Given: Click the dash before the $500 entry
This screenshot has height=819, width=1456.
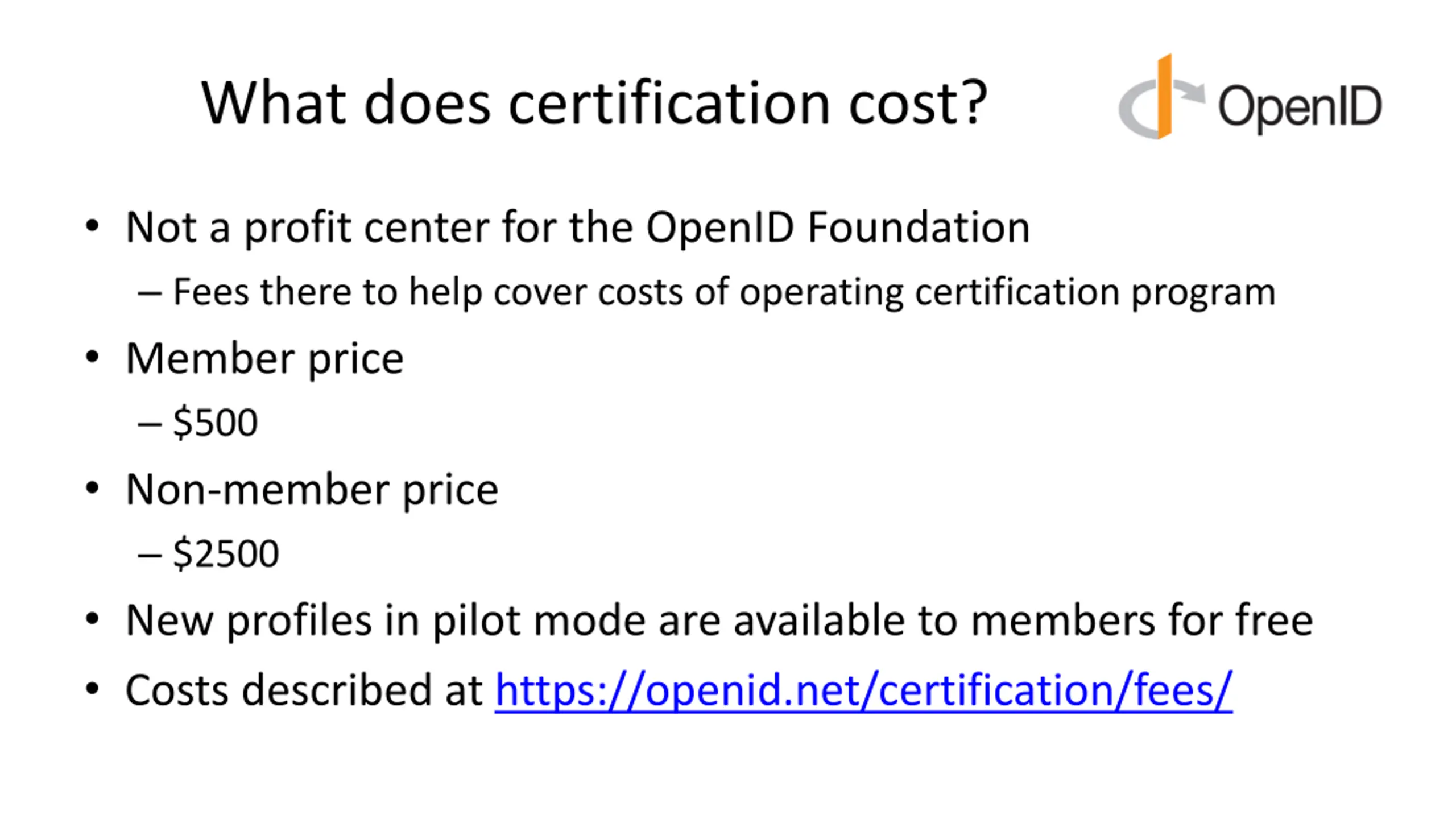Looking at the screenshot, I should [150, 424].
